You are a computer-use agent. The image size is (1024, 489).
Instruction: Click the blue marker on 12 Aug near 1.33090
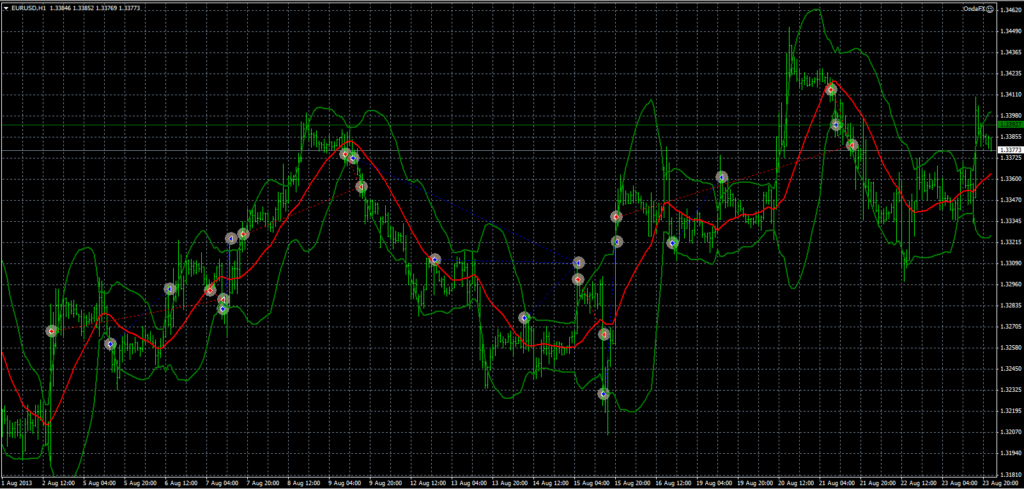pyautogui.click(x=434, y=259)
